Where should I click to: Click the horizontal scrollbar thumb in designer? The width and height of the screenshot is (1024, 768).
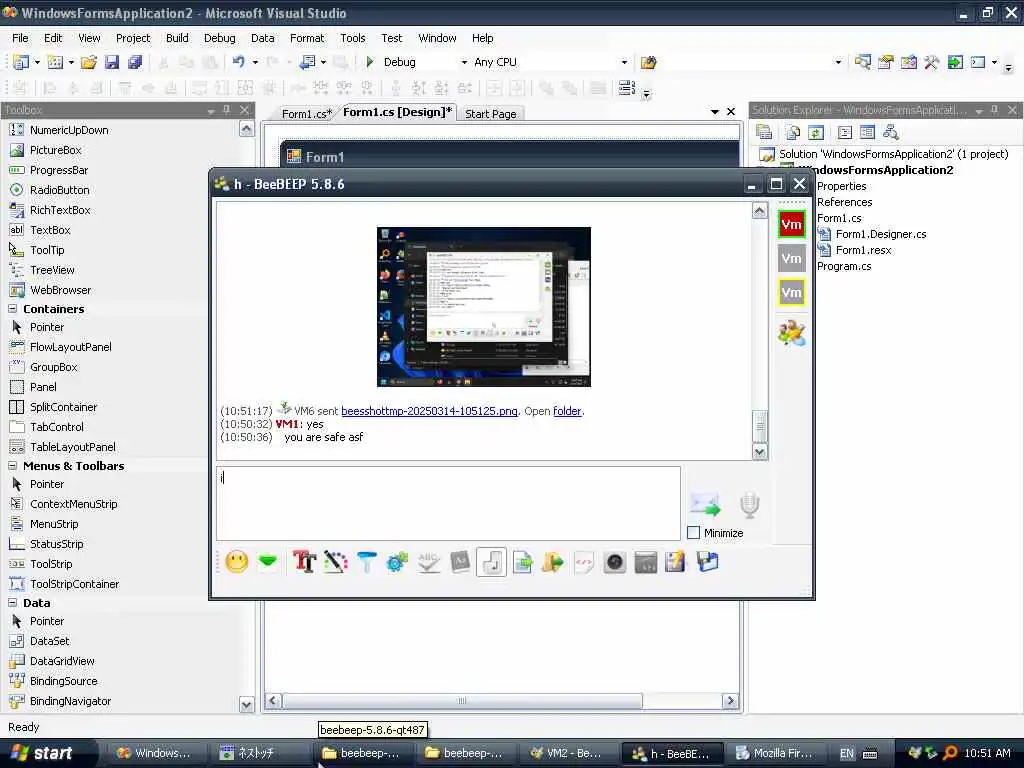(462, 701)
